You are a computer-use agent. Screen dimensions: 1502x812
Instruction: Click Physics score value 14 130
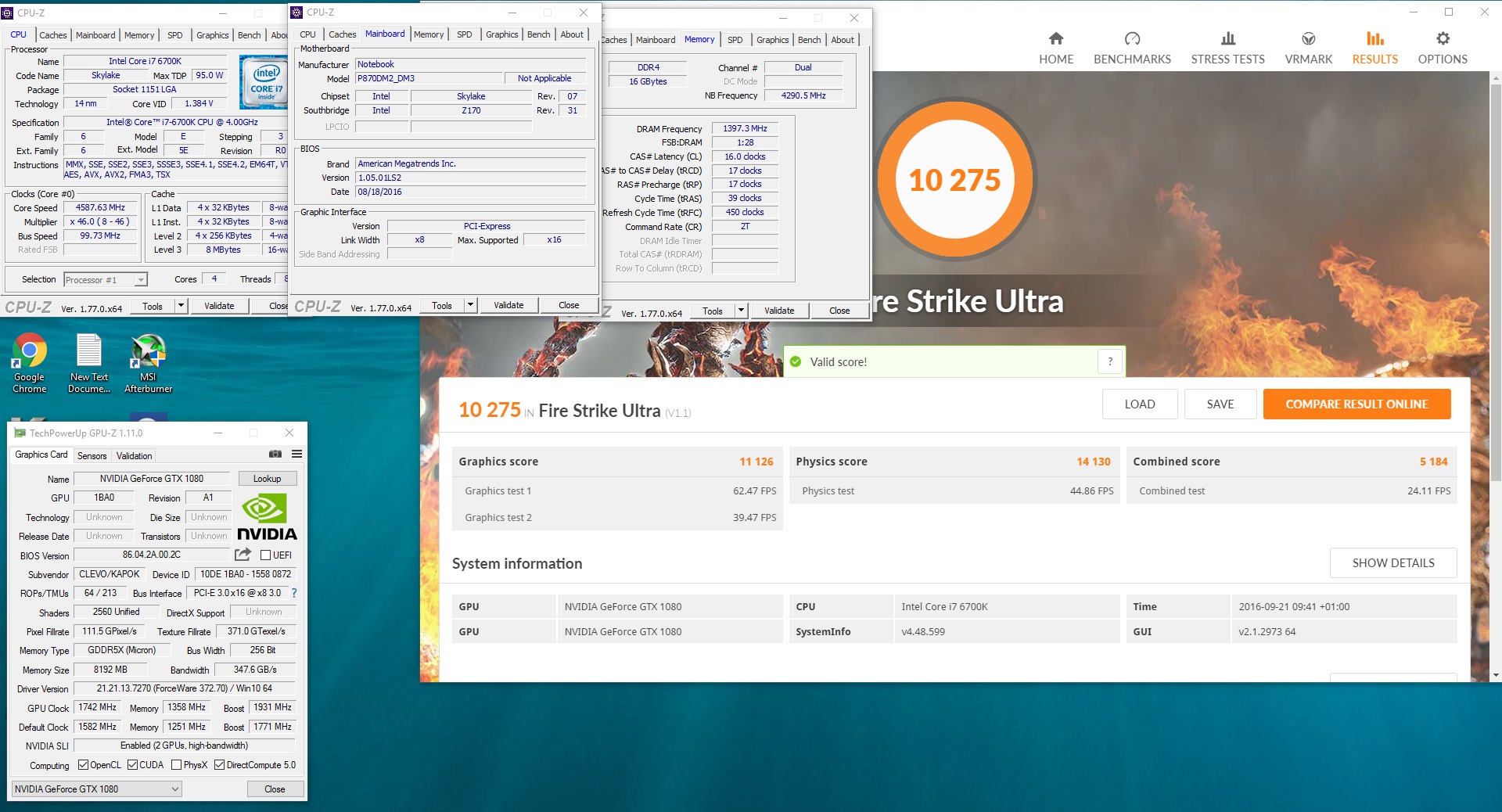[x=1094, y=462]
